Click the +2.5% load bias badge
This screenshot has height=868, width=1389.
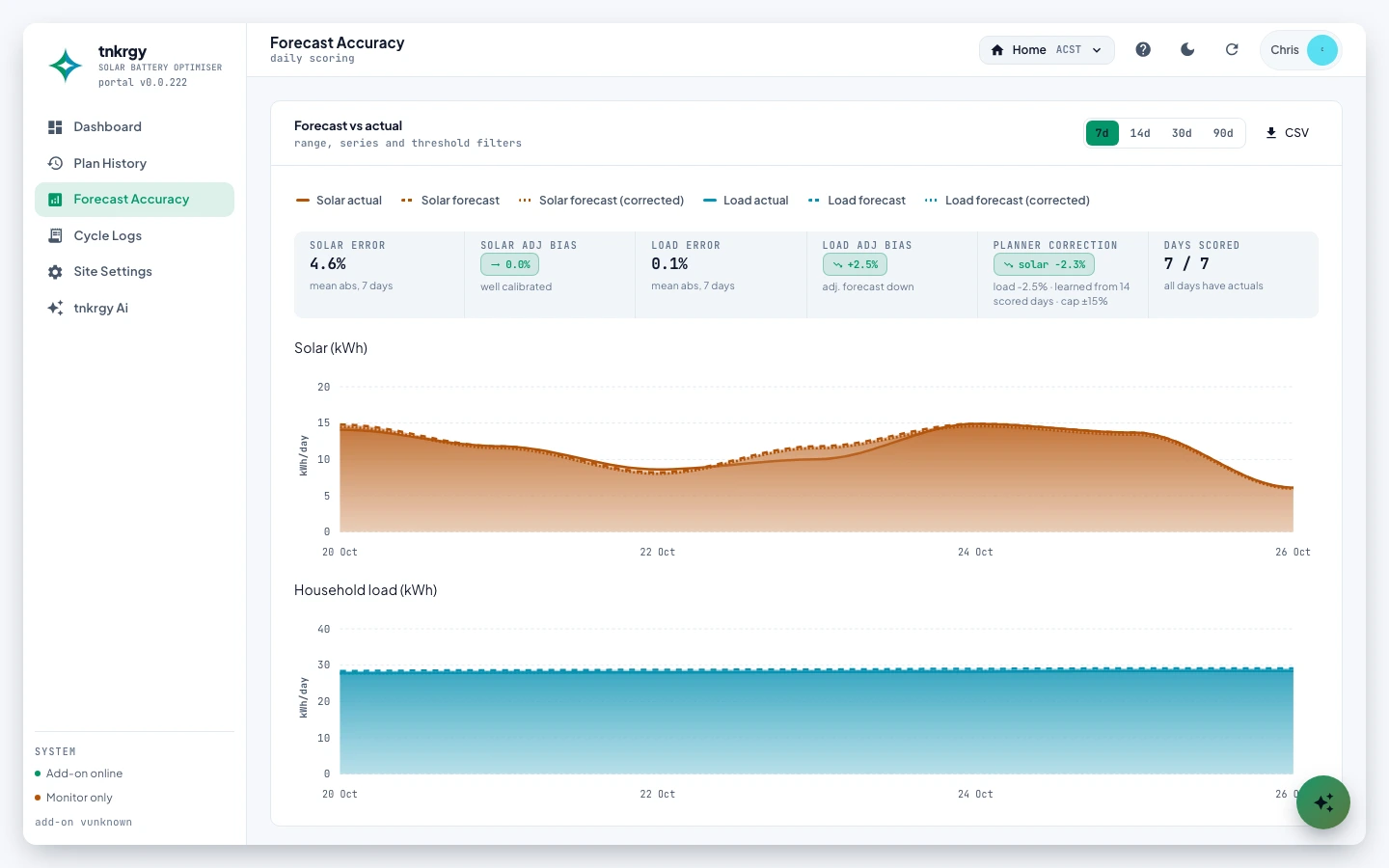click(855, 264)
